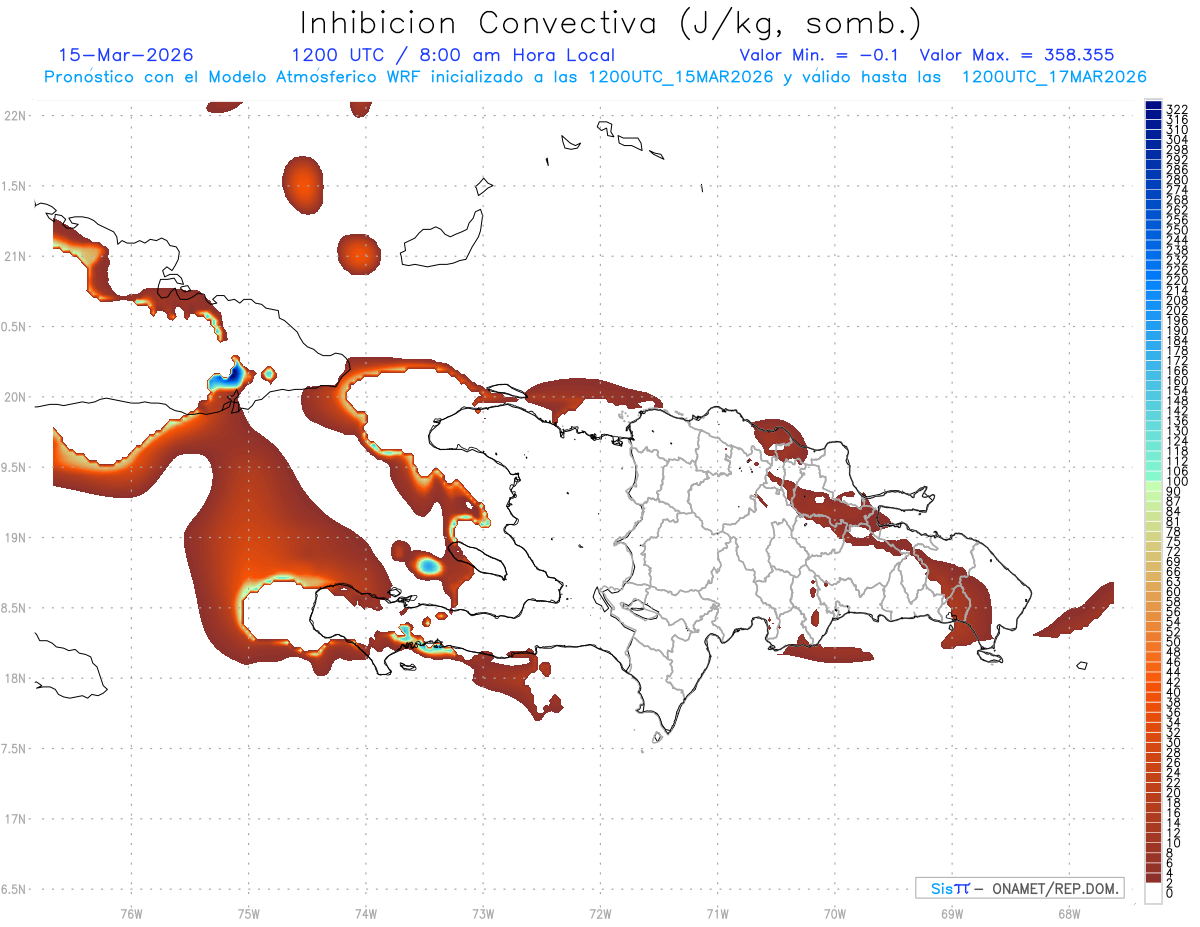Click the white "0" swatch on the color scale
Image resolution: width=1200 pixels, height=927 pixels.
(x=1153, y=894)
